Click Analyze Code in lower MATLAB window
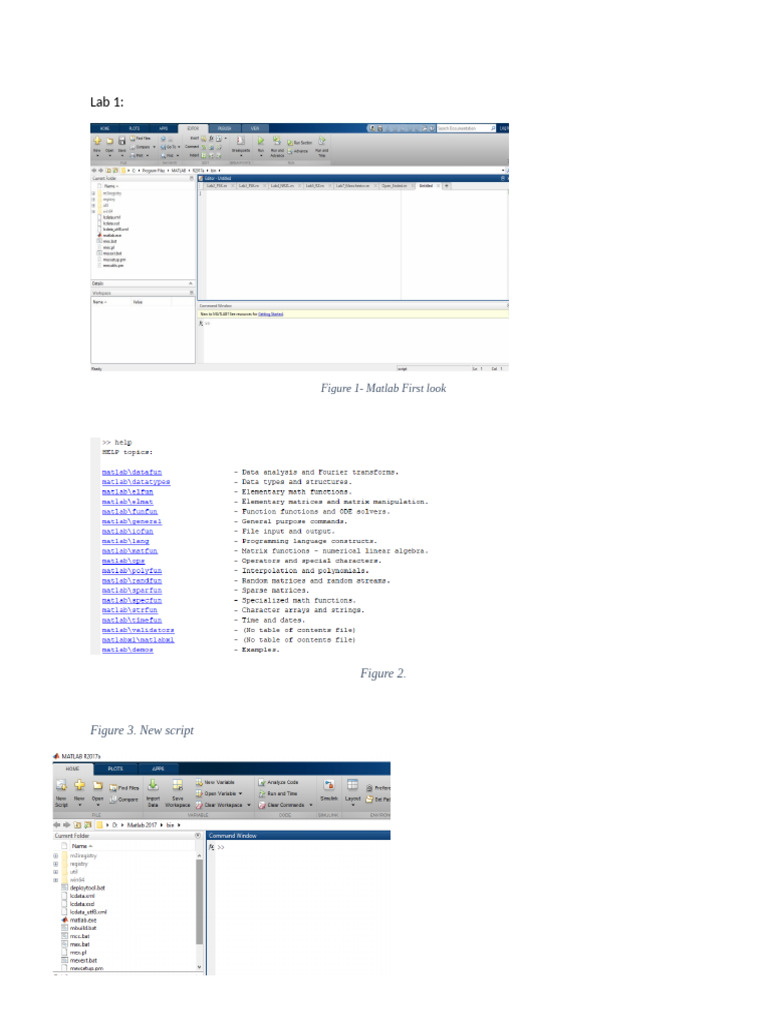 click(x=278, y=782)
